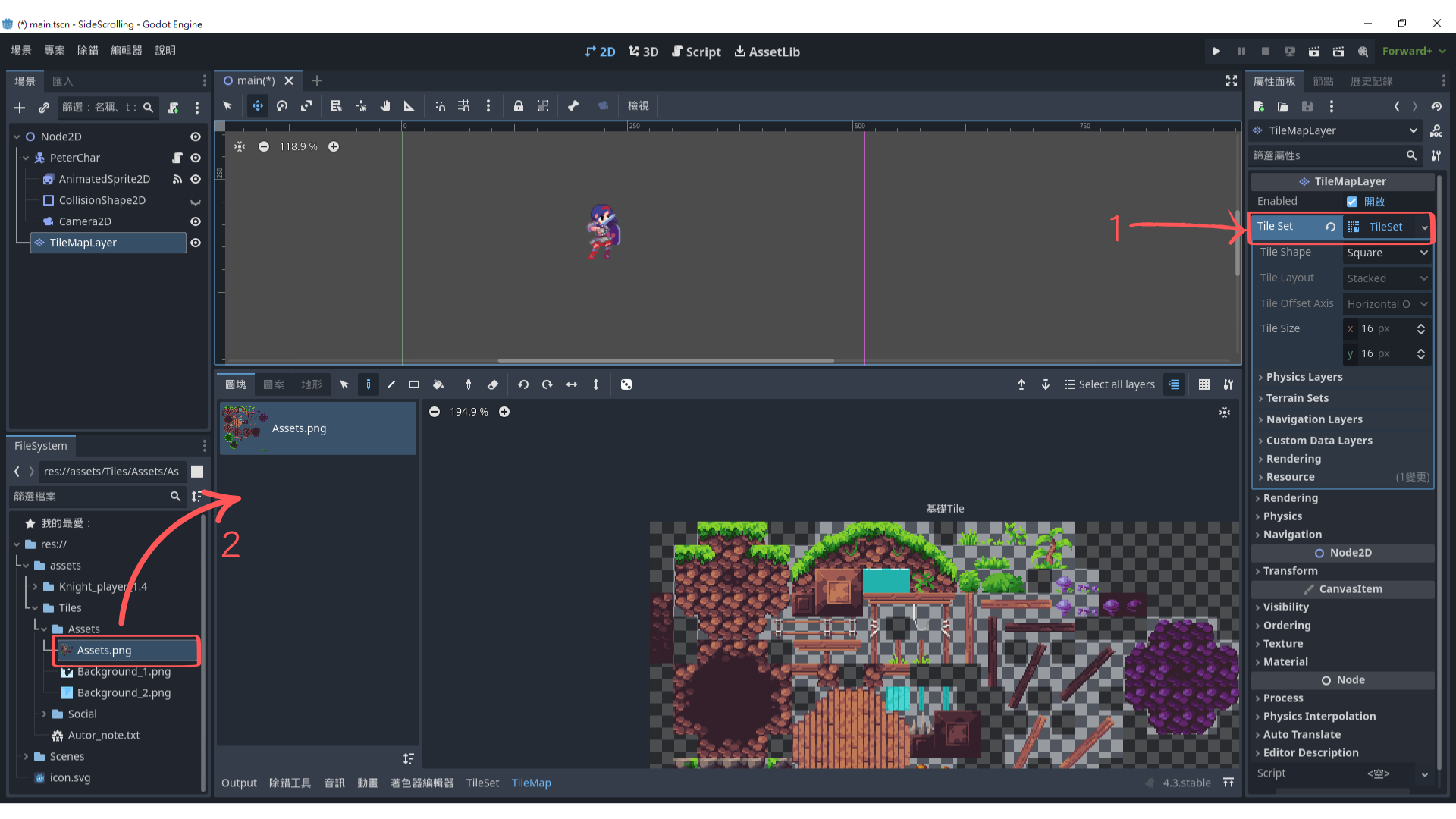Select the Rectangle draw tool in TileMap
1456x819 pixels.
pyautogui.click(x=414, y=384)
